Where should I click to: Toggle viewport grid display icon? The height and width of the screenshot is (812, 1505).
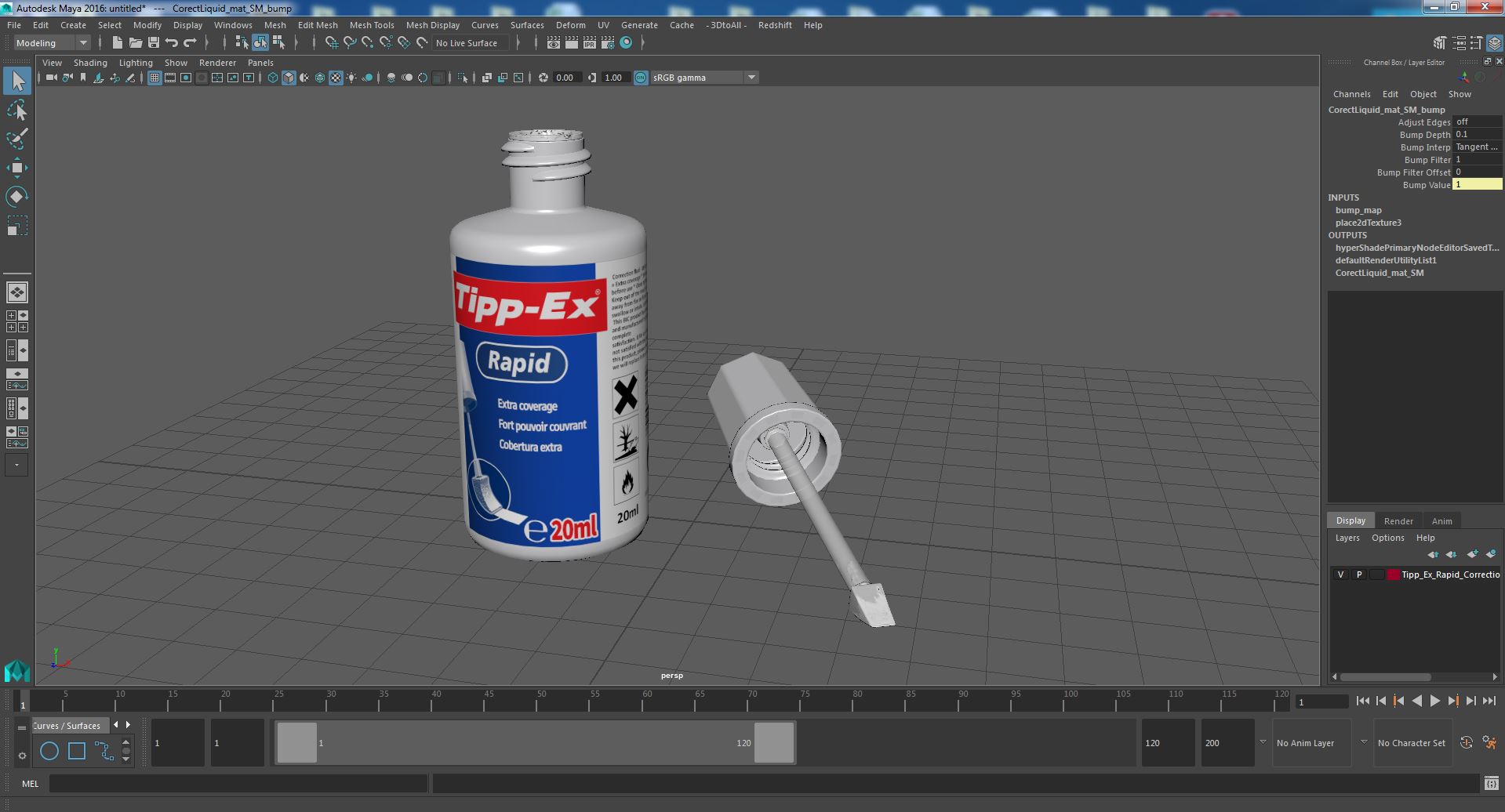[154, 78]
